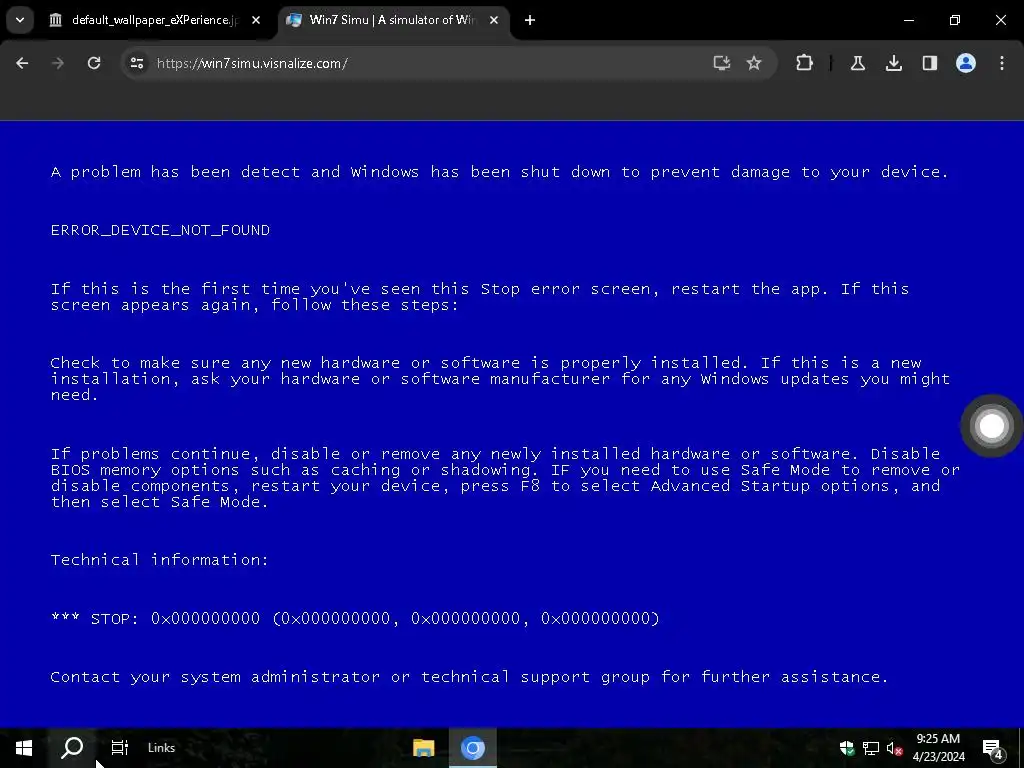Reload the current page
Image resolution: width=1024 pixels, height=768 pixels.
[94, 63]
